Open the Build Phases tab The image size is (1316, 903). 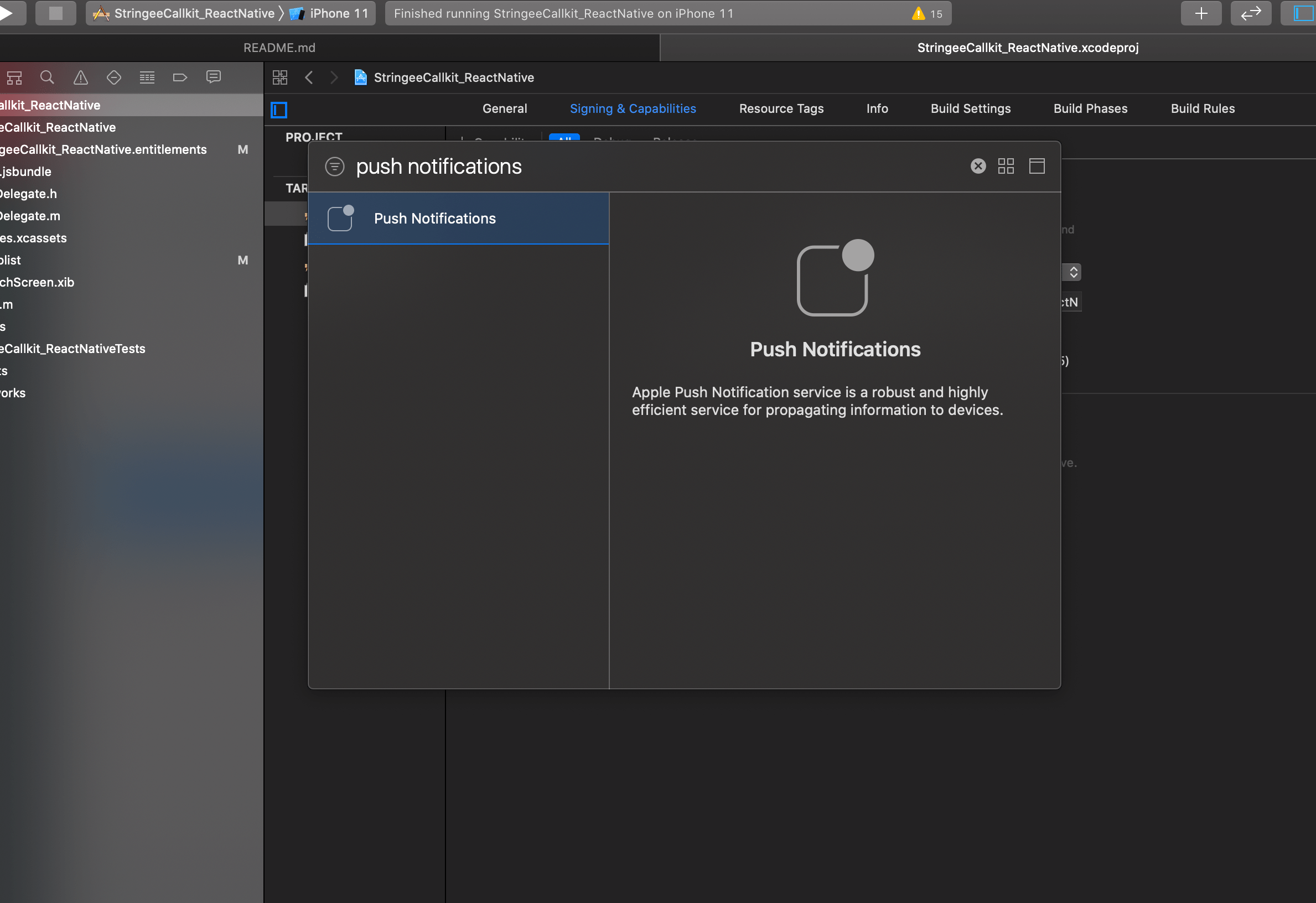click(1090, 108)
